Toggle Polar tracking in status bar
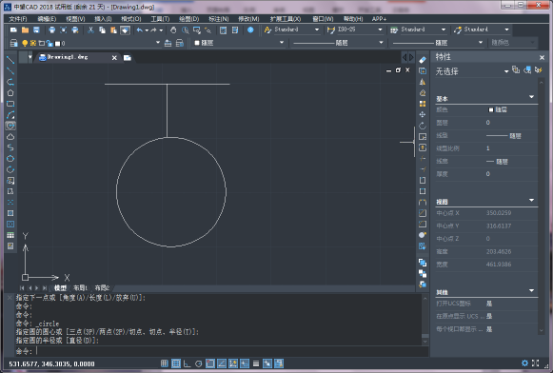 click(x=199, y=363)
